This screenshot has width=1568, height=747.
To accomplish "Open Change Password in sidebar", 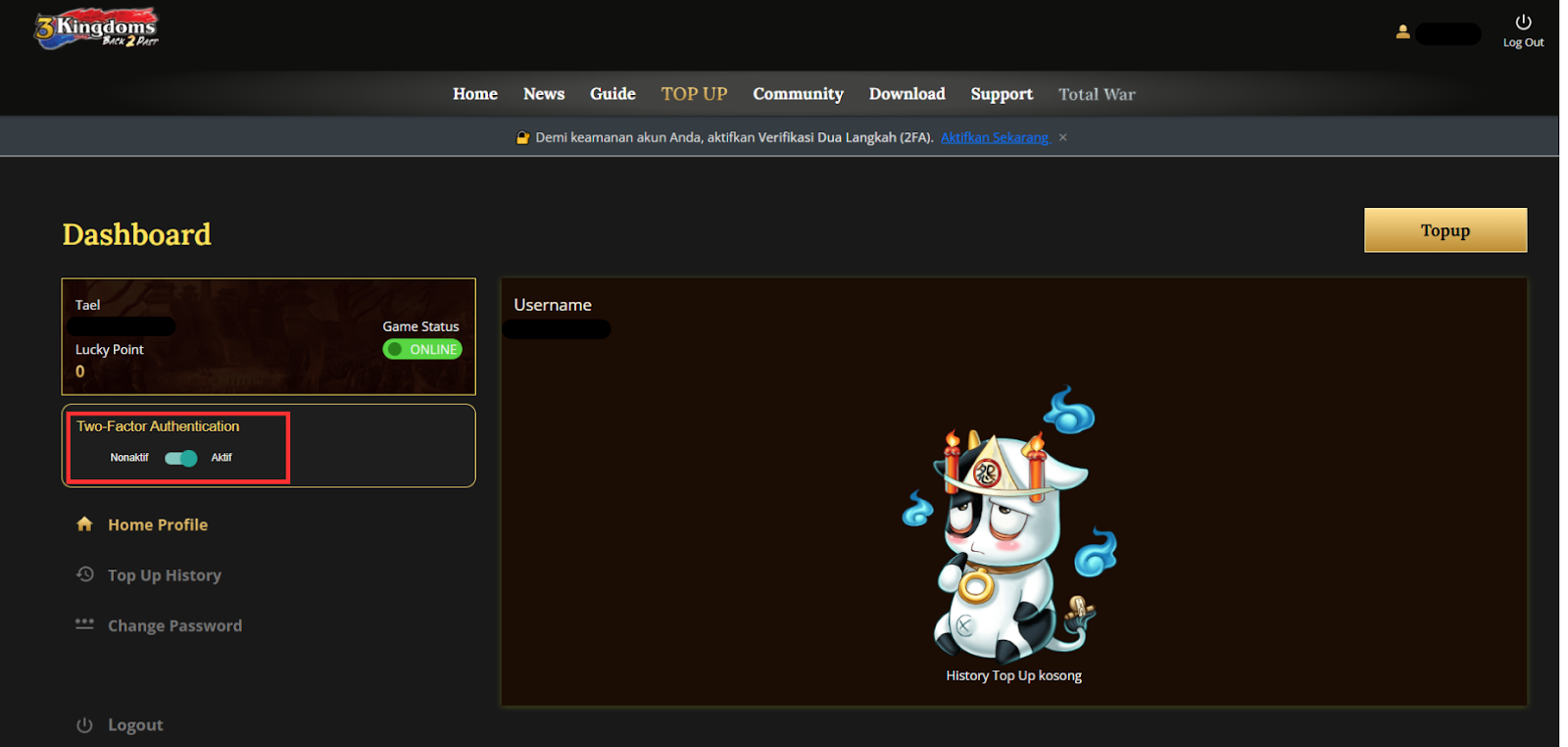I will coord(174,625).
